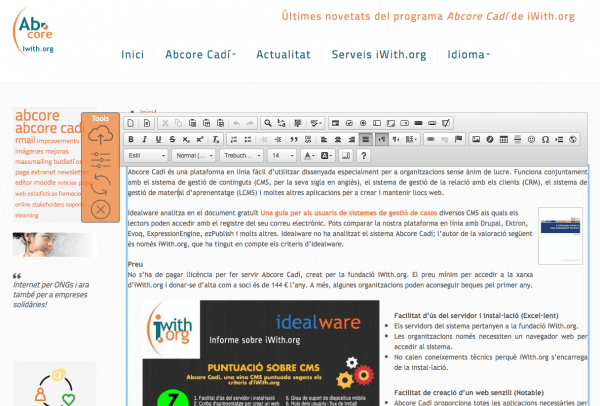Open the Normal paragraph format dropdown
600x406 pixels.
coord(194,156)
